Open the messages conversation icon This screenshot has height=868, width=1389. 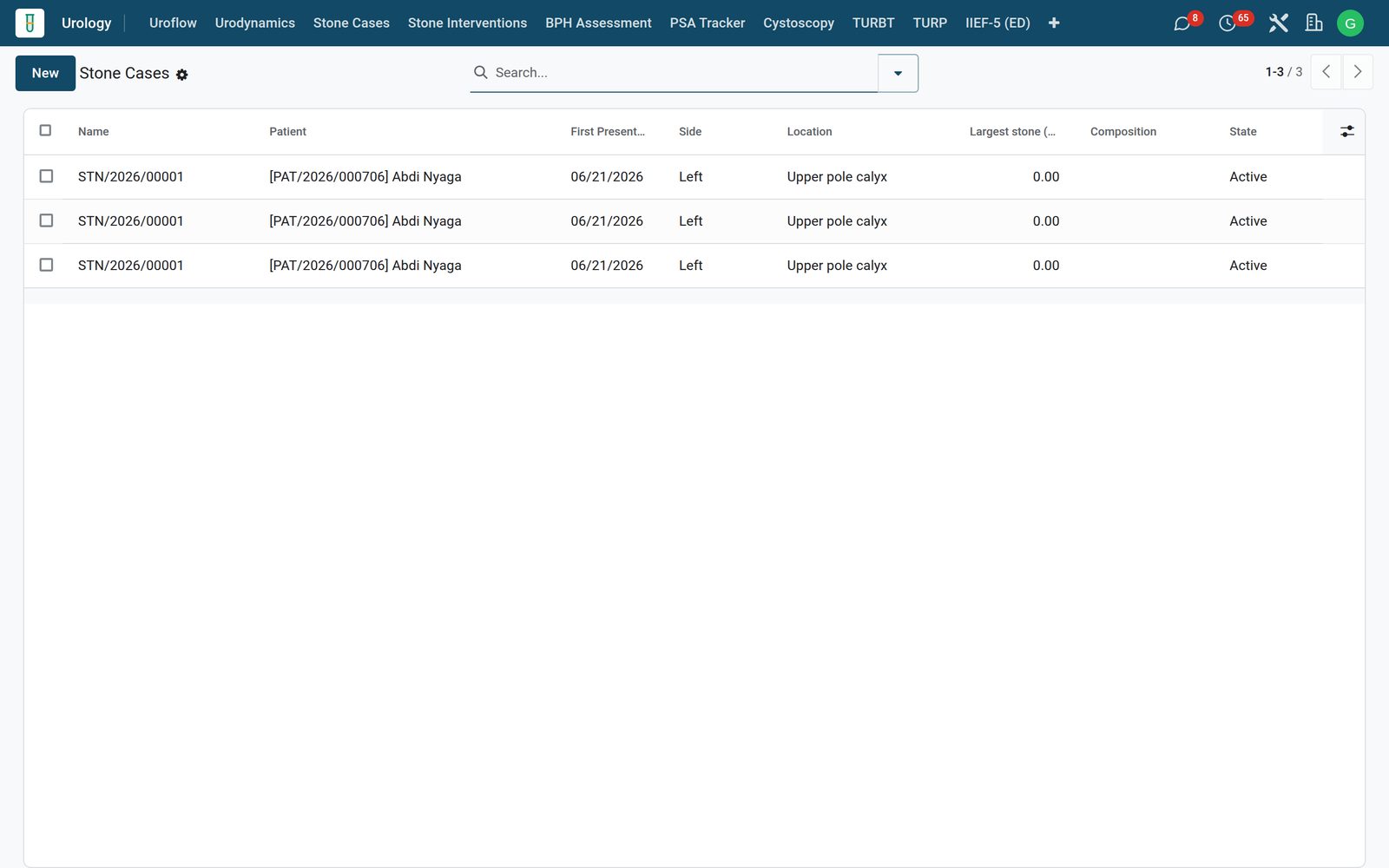click(1182, 23)
